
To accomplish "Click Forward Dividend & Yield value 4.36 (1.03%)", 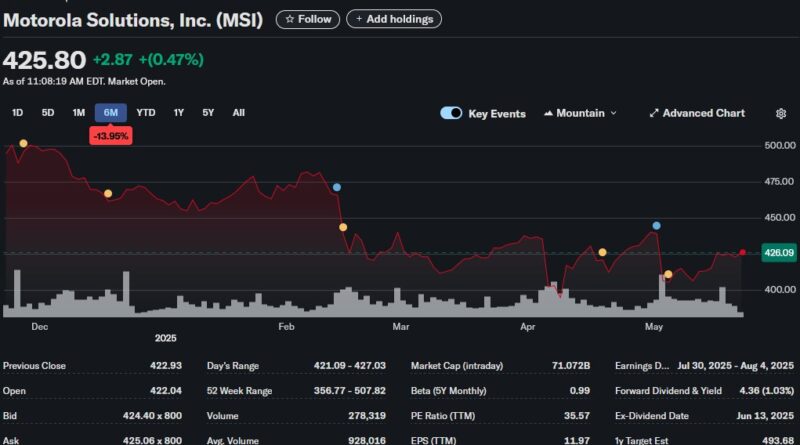I will click(x=766, y=390).
